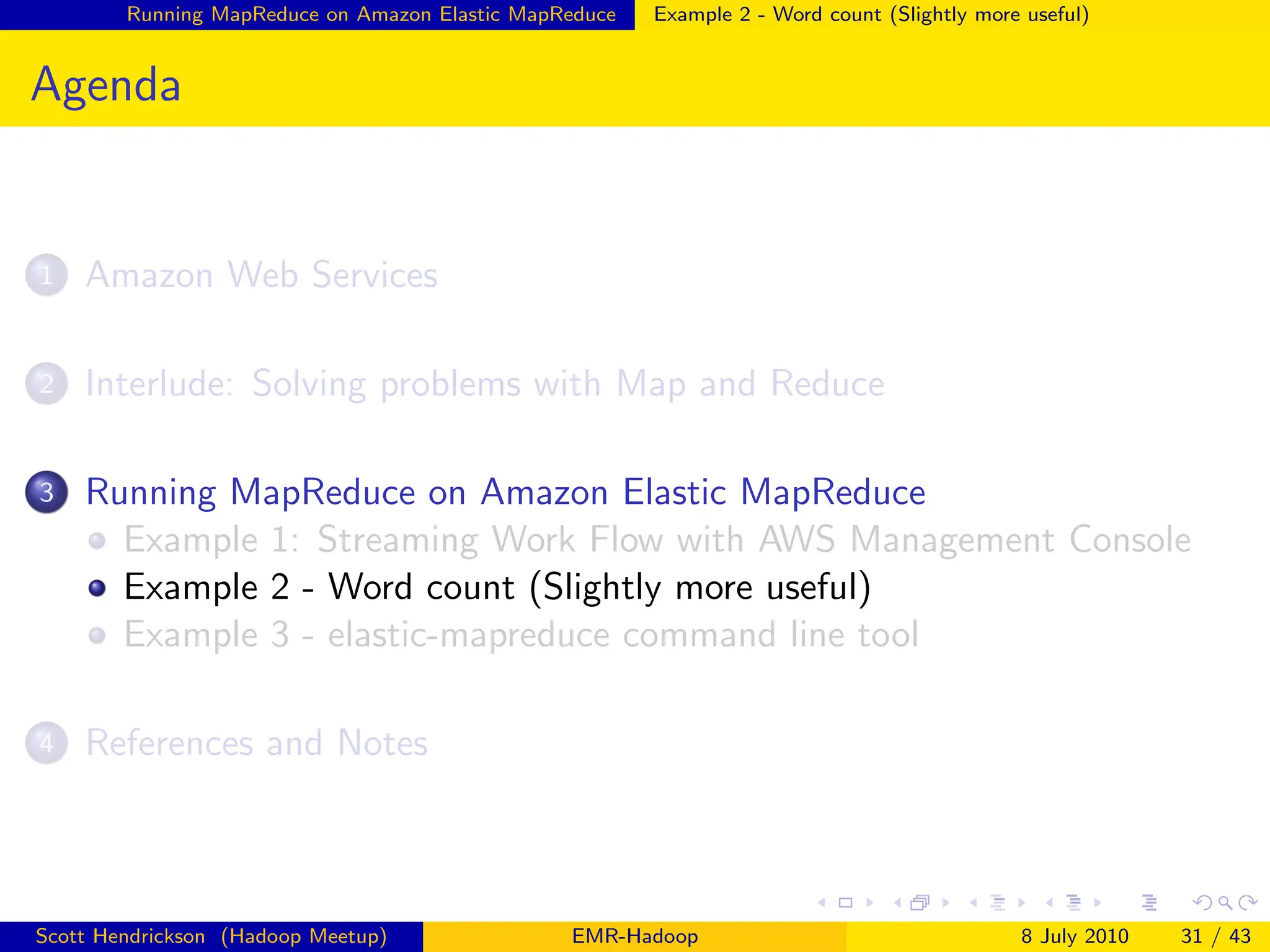The width and height of the screenshot is (1270, 952).
Task: Click numbered bullet 2 circle
Action: (x=47, y=384)
